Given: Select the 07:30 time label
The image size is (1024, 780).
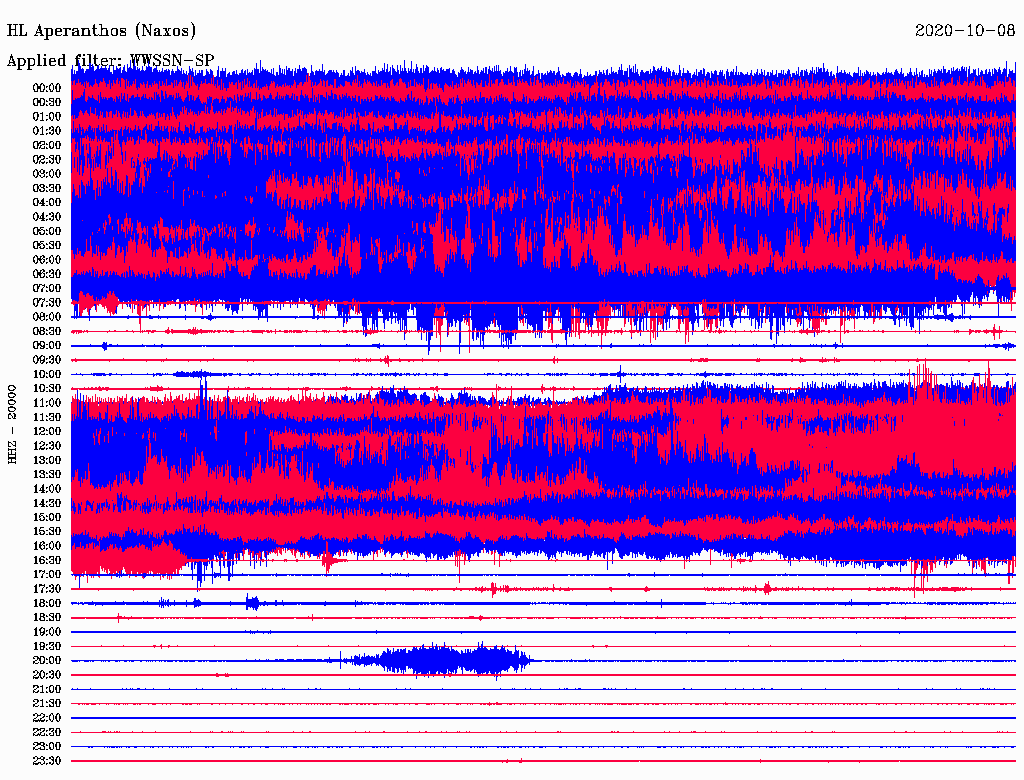Looking at the screenshot, I should point(47,302).
